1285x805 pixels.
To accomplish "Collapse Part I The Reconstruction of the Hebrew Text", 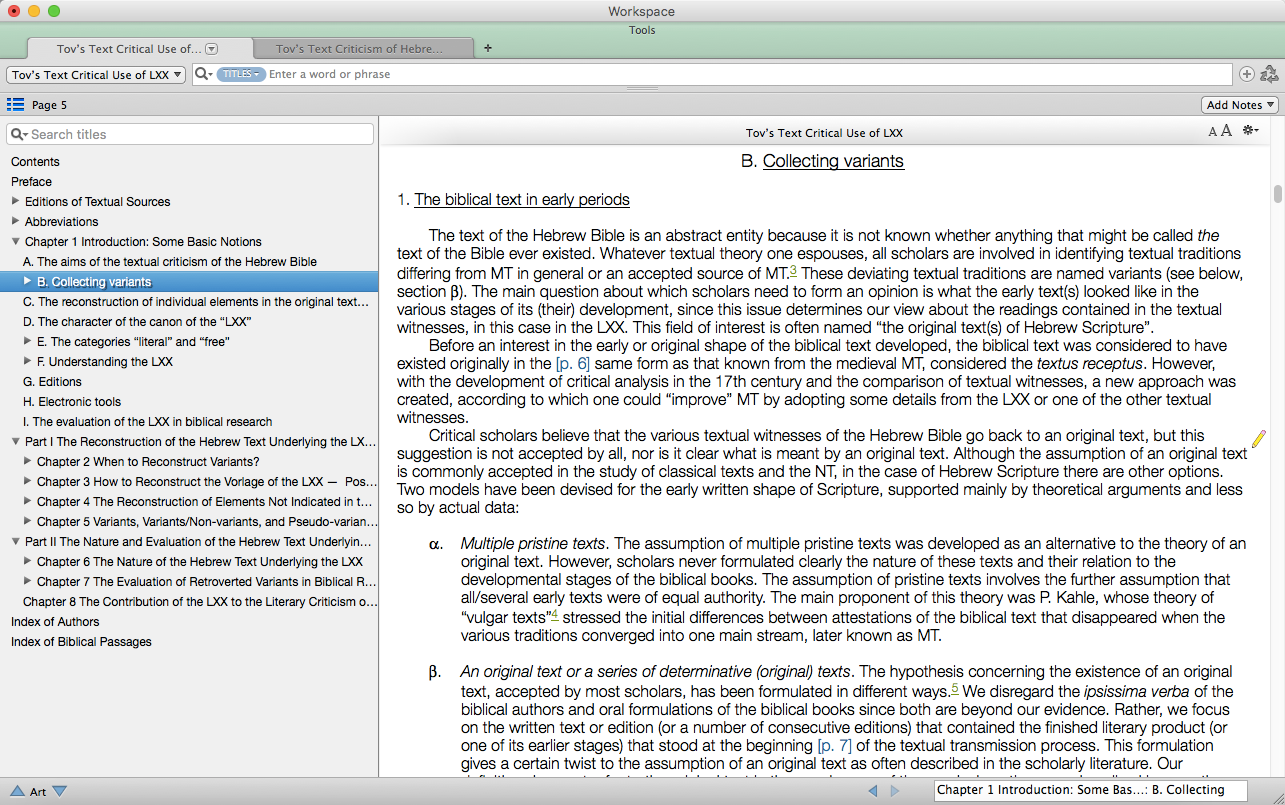I will [x=16, y=441].
